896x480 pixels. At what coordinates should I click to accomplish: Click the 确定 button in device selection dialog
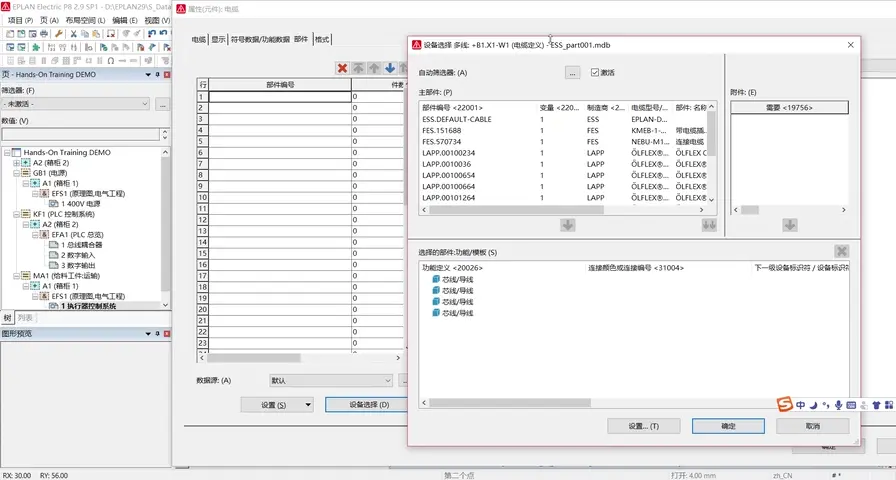coord(728,426)
